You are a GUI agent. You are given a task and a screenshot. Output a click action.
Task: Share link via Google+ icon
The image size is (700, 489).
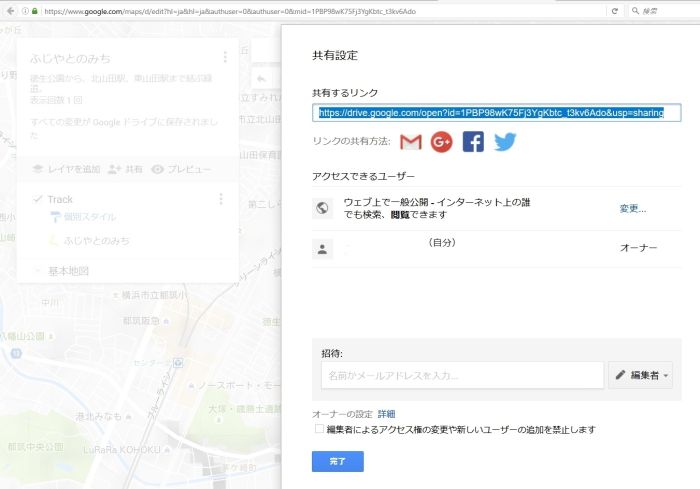point(442,142)
